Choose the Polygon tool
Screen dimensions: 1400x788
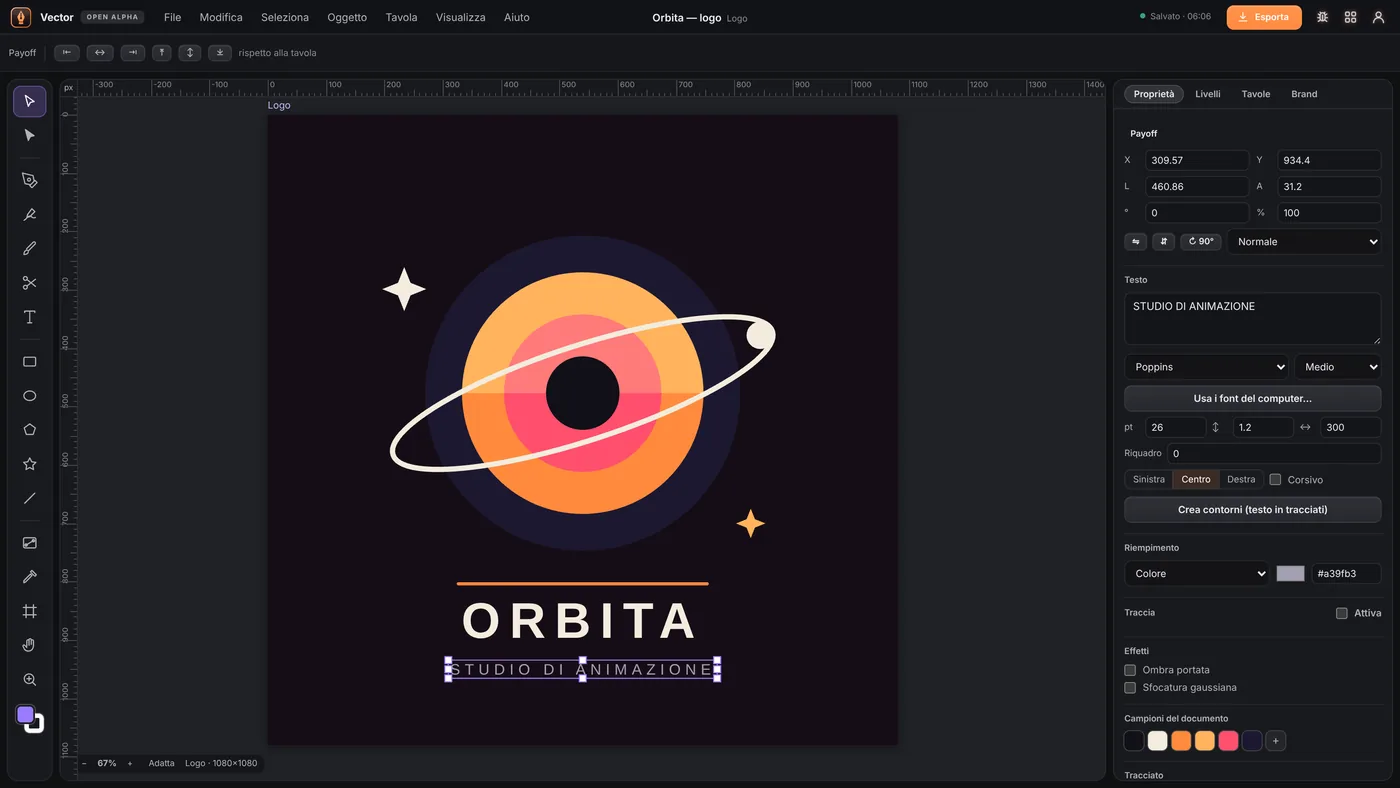pyautogui.click(x=30, y=430)
